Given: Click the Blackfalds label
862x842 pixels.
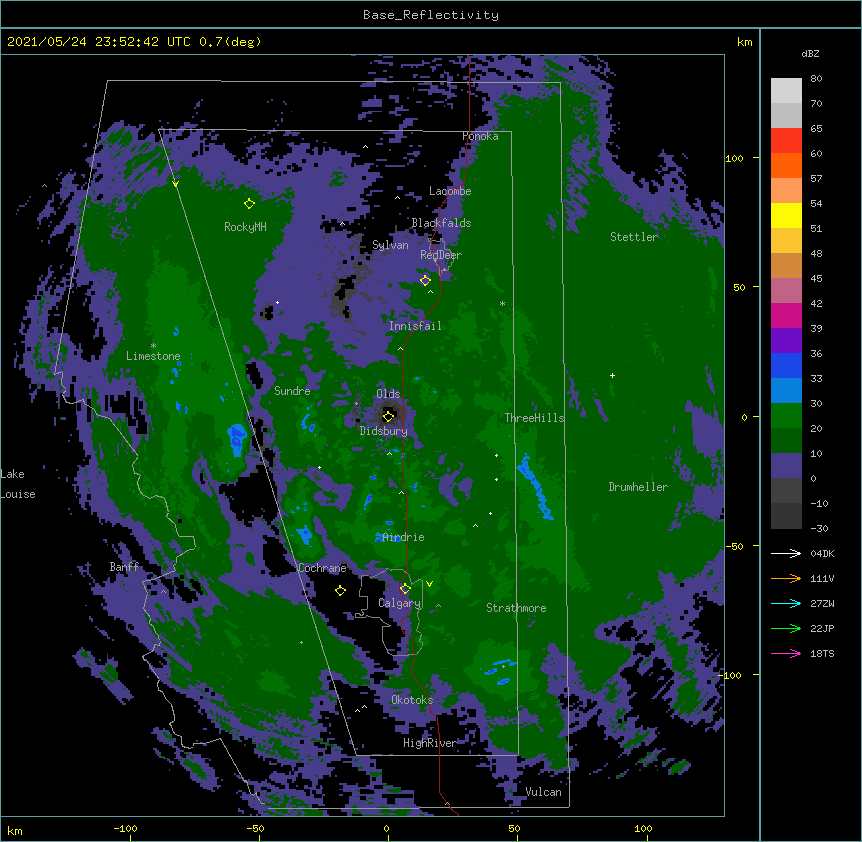Looking at the screenshot, I should click(x=441, y=223).
